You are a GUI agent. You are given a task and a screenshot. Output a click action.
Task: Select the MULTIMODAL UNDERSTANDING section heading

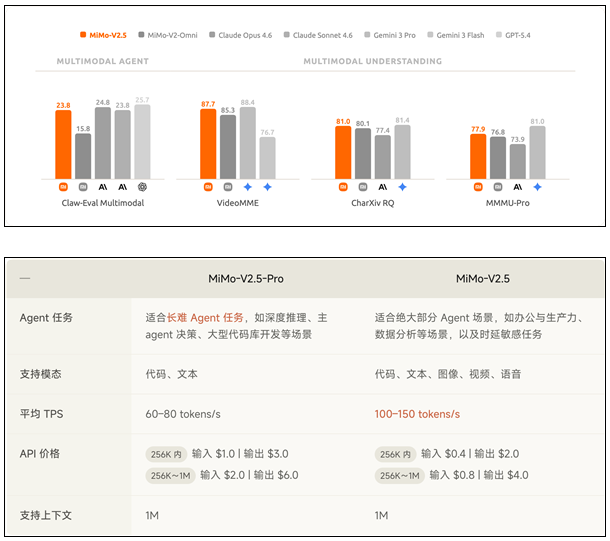click(372, 61)
